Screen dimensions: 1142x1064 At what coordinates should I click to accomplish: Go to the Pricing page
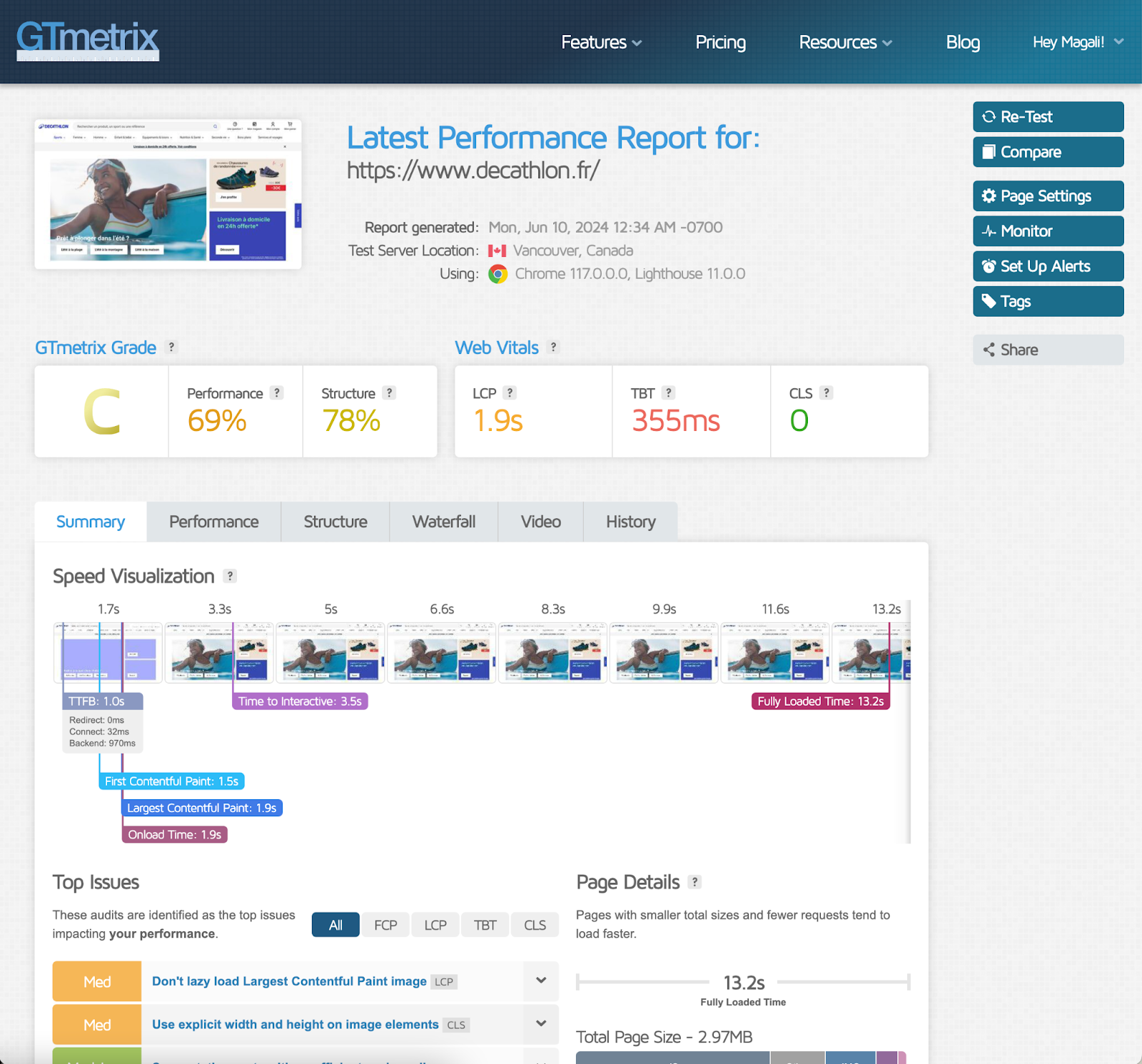721,42
